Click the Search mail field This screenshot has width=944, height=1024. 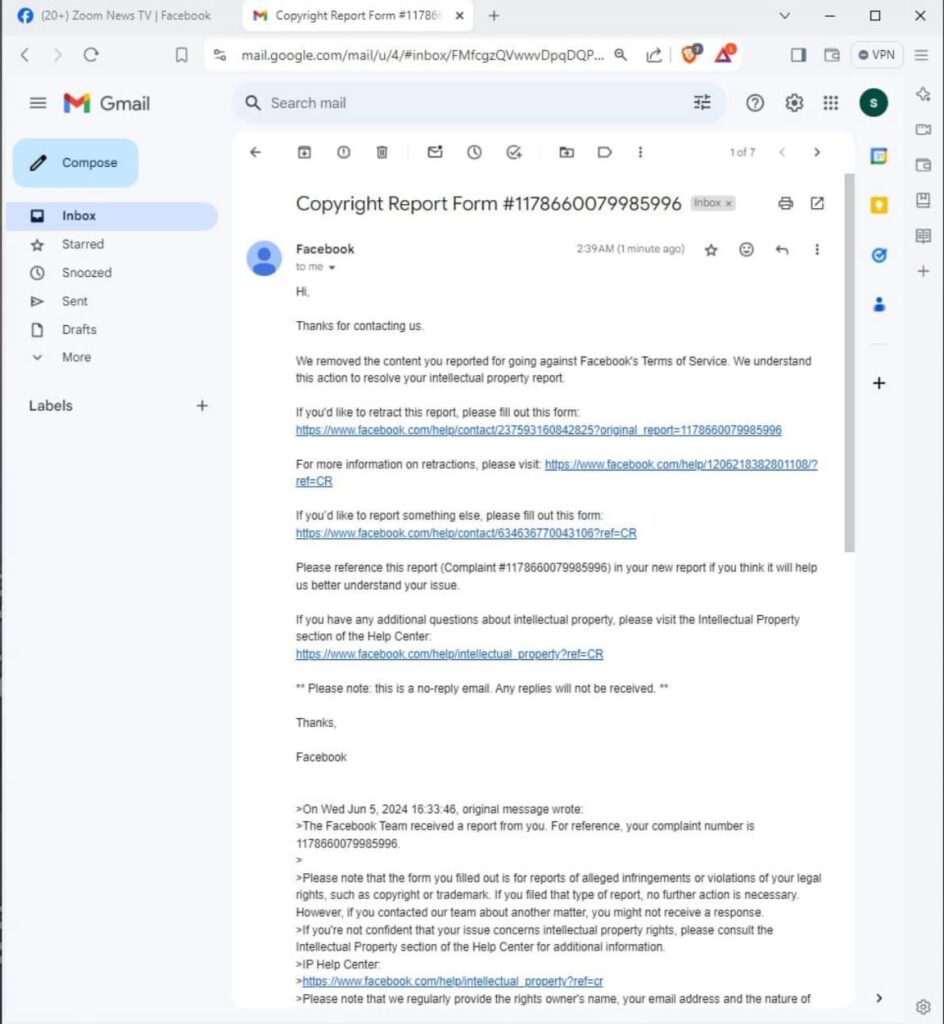pos(477,103)
